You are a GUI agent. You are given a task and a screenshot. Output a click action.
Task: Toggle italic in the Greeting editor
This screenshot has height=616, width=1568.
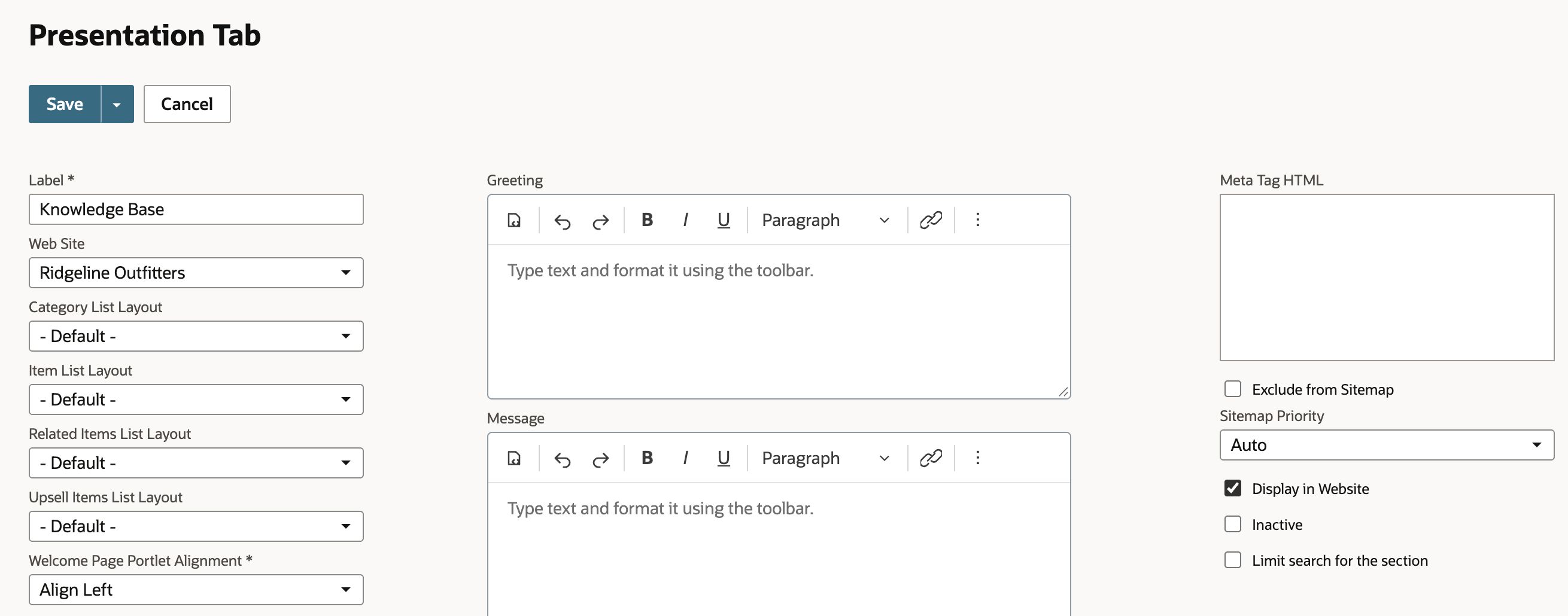pos(685,220)
